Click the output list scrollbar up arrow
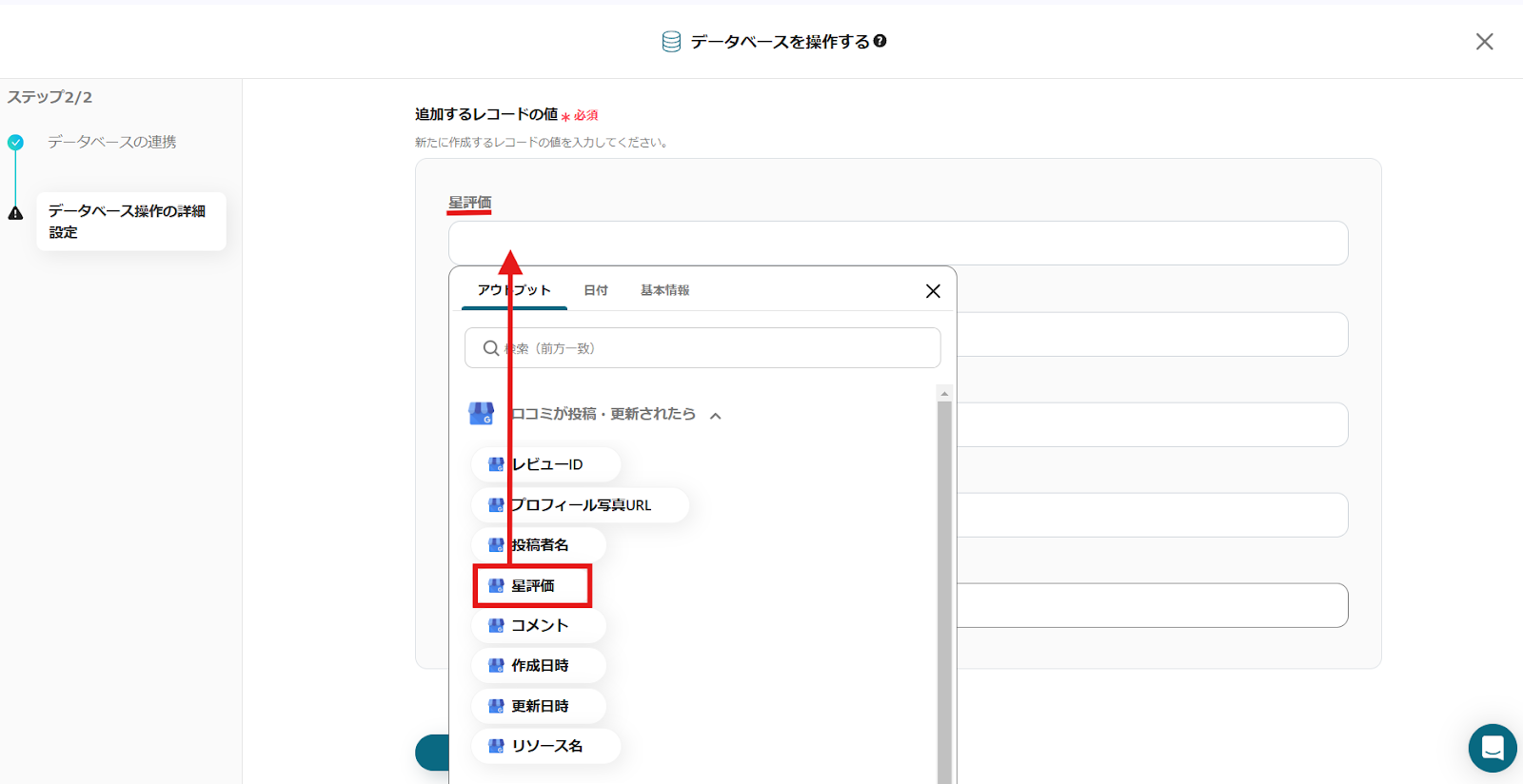Viewport: 1523px width, 784px height. coord(944,393)
